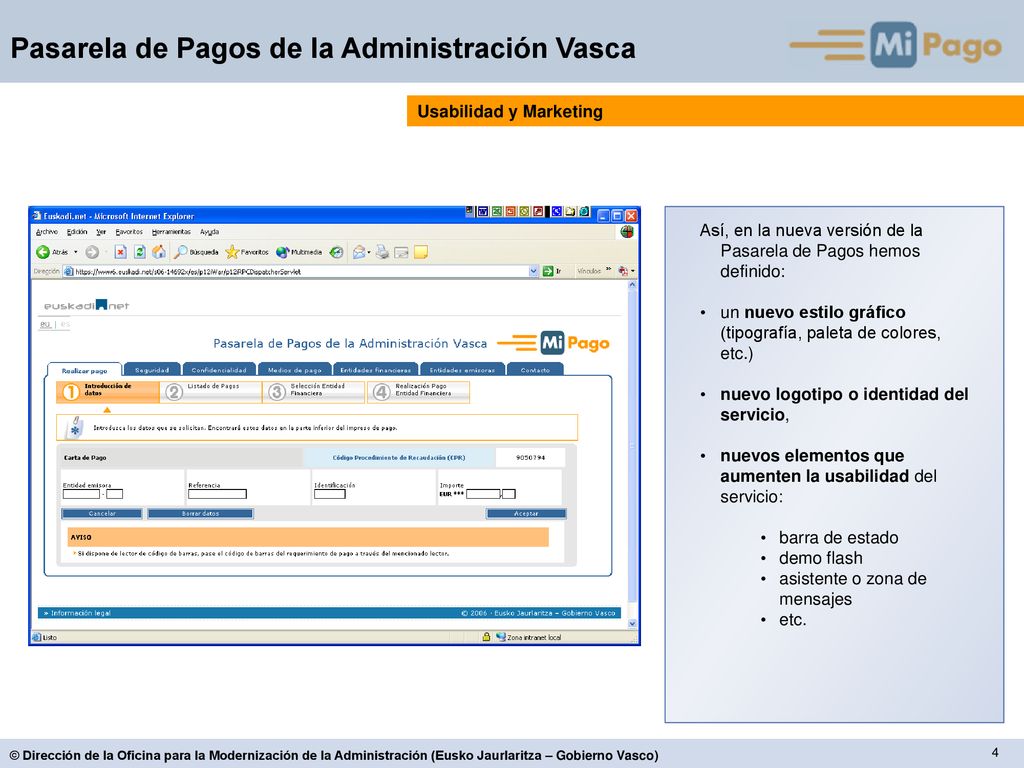Click the page icon in address bar
1024x768 pixels.
(x=69, y=271)
